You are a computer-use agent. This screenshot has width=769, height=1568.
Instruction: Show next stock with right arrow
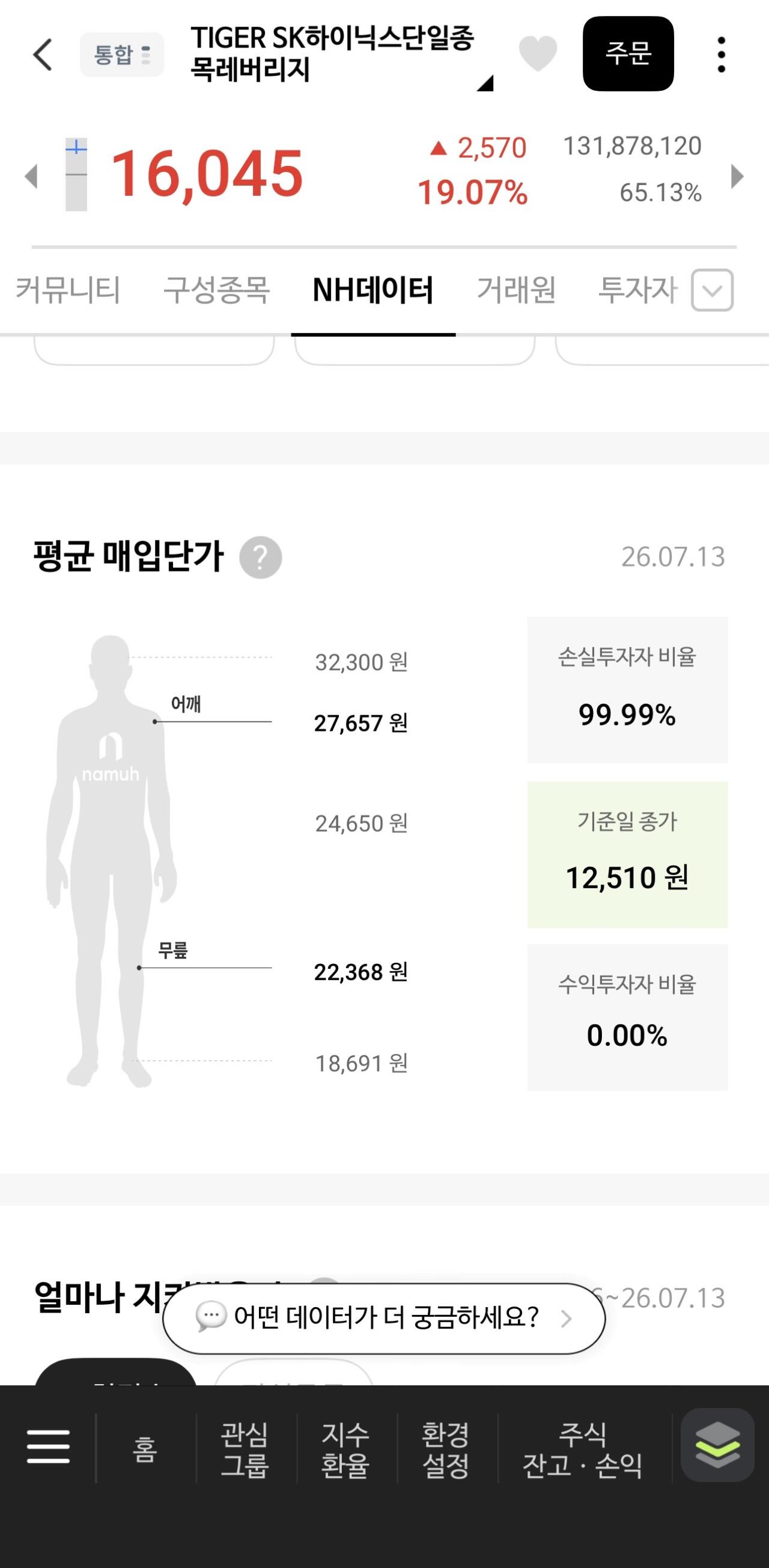coord(737,176)
